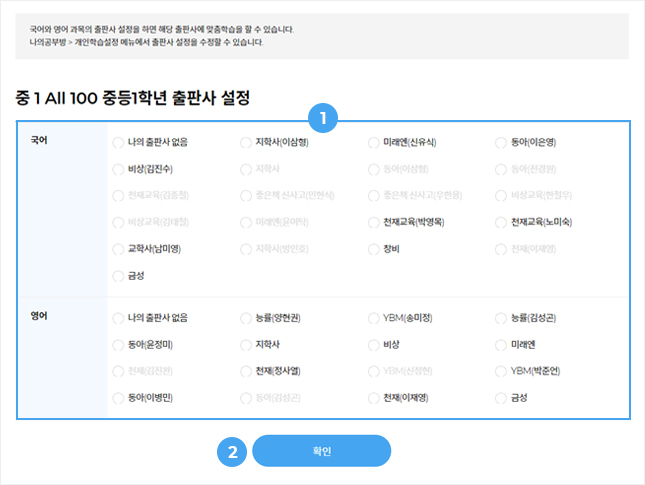Choose 비상교육(한철우) radio button
The height and width of the screenshot is (485, 645).
[x=501, y=196]
